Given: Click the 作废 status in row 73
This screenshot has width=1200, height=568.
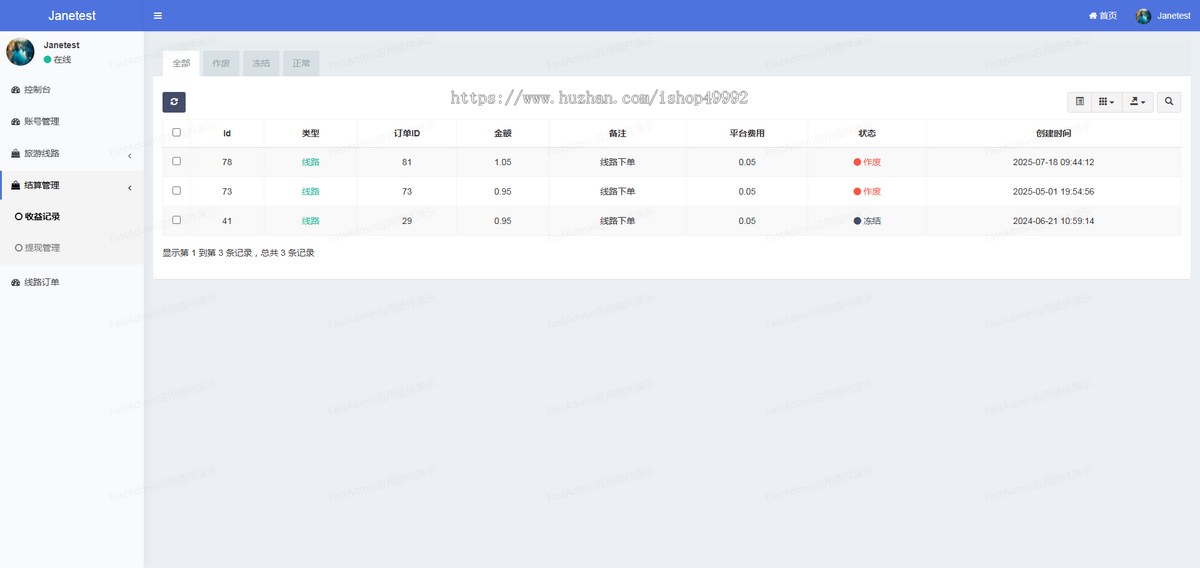Looking at the screenshot, I should [x=867, y=191].
